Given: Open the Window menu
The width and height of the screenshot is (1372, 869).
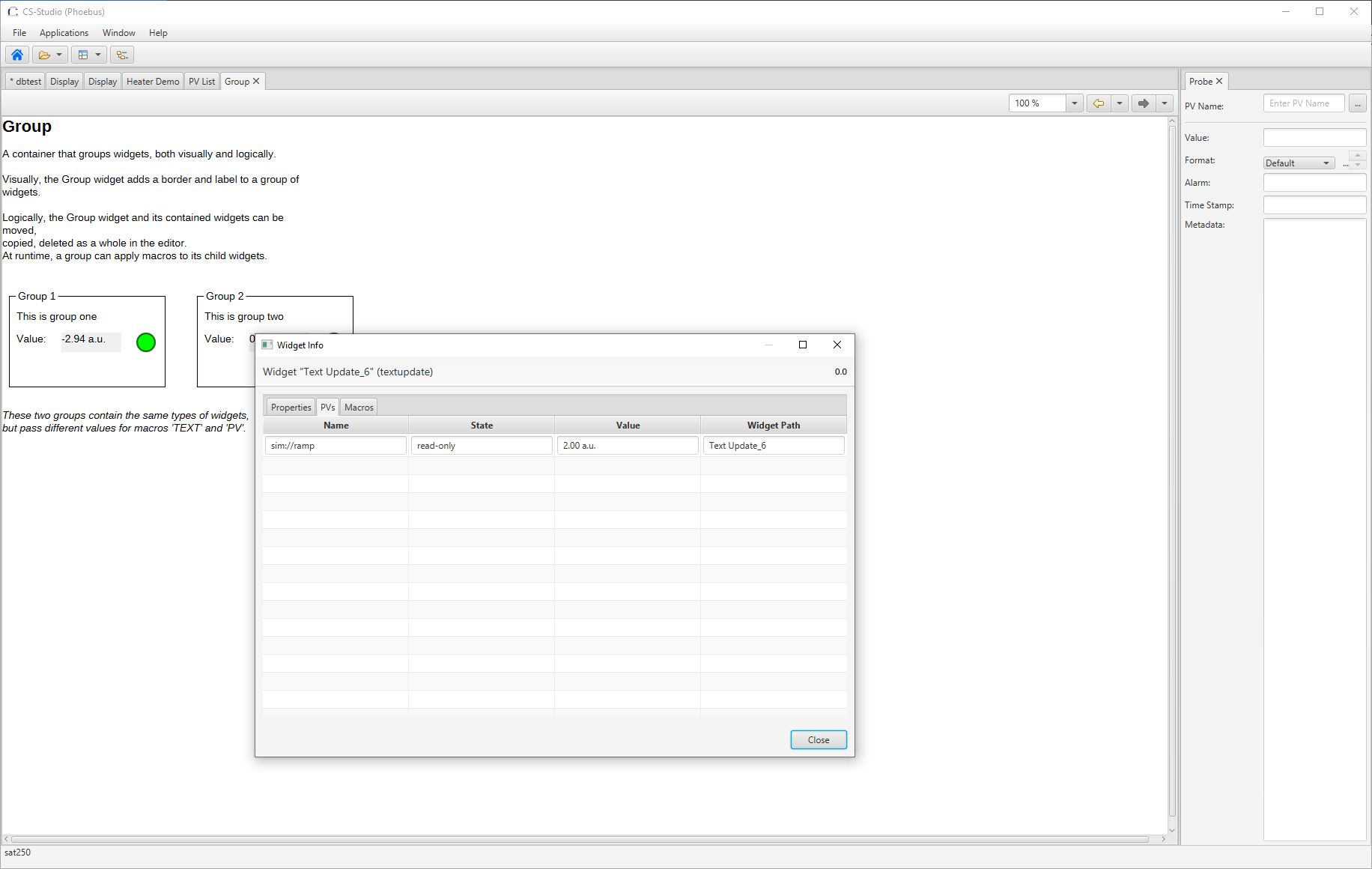Looking at the screenshot, I should pyautogui.click(x=118, y=32).
